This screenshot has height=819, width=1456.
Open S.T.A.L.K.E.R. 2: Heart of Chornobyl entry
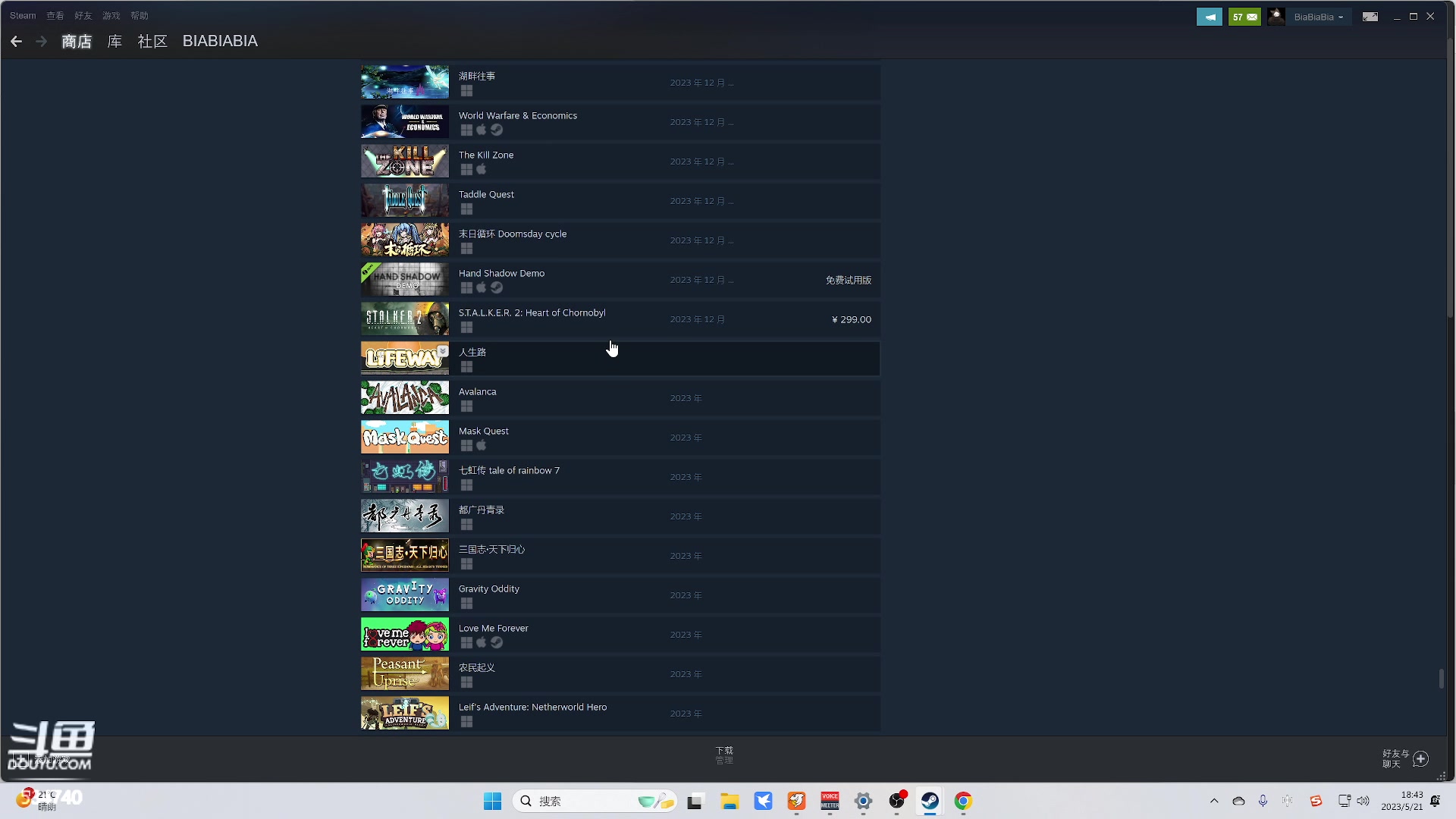(532, 312)
